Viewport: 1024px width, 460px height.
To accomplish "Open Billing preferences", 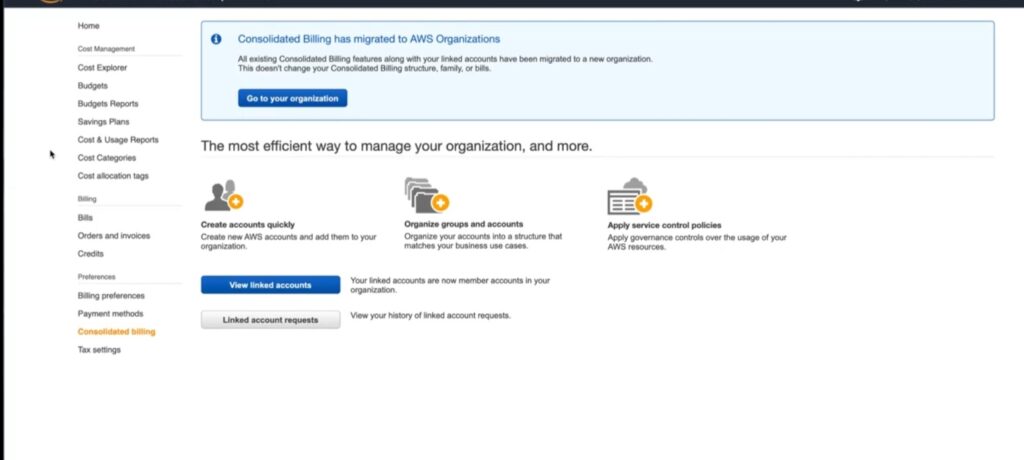I will pos(111,295).
